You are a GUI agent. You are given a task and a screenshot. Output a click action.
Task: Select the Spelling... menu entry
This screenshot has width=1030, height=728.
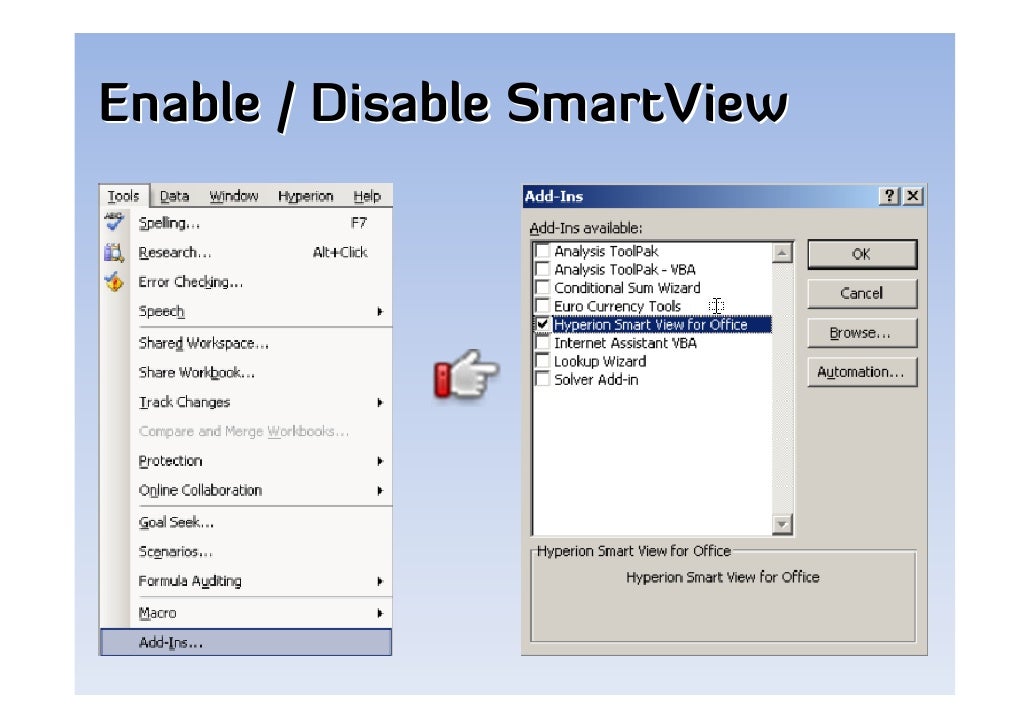pos(246,223)
